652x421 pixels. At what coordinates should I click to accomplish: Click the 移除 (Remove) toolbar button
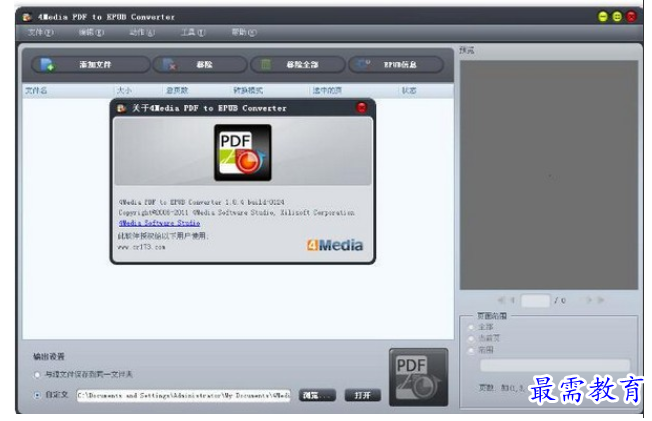(x=200, y=64)
